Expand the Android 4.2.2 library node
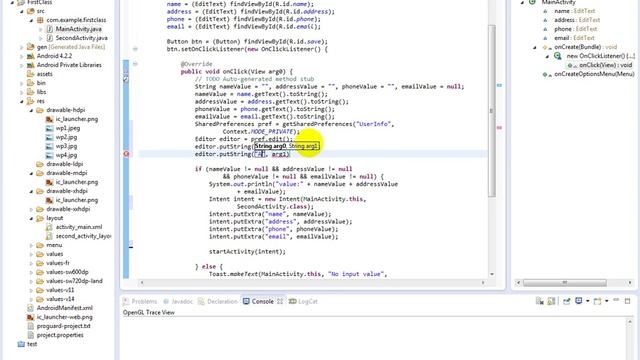This screenshot has width=640, height=360. click(22, 56)
